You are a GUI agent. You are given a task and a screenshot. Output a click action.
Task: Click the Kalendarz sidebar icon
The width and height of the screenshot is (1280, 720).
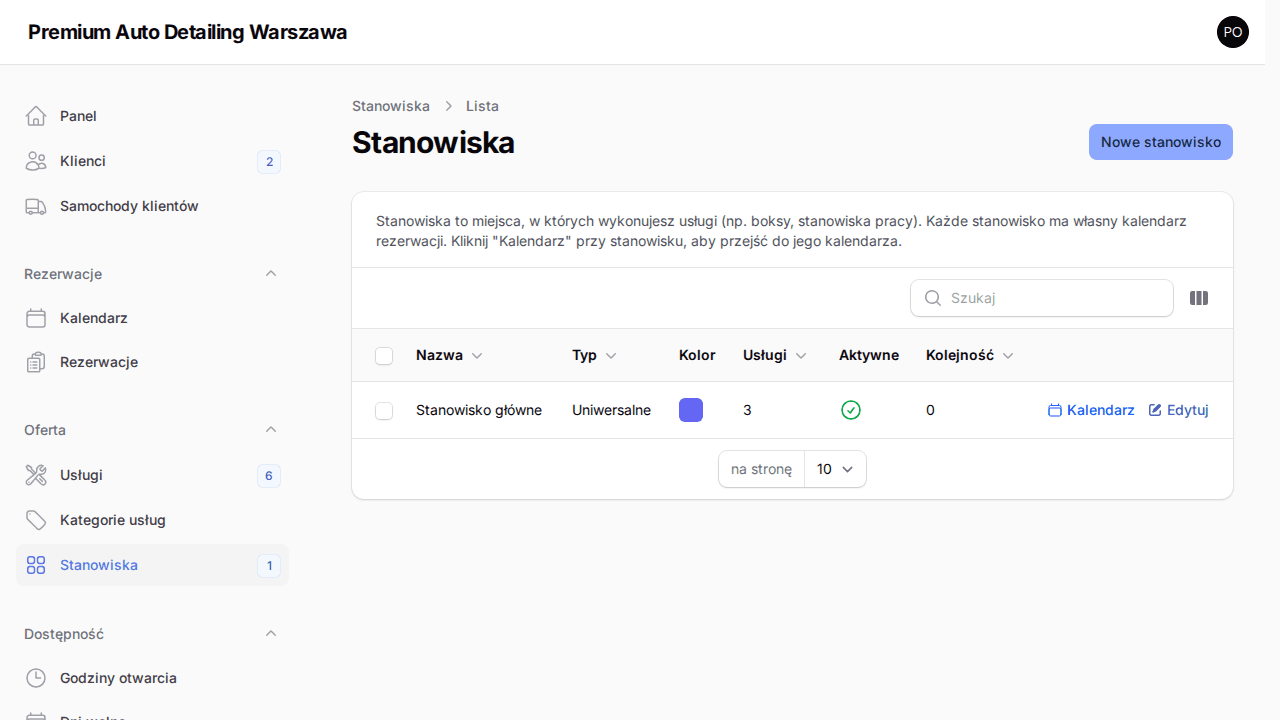(x=36, y=317)
